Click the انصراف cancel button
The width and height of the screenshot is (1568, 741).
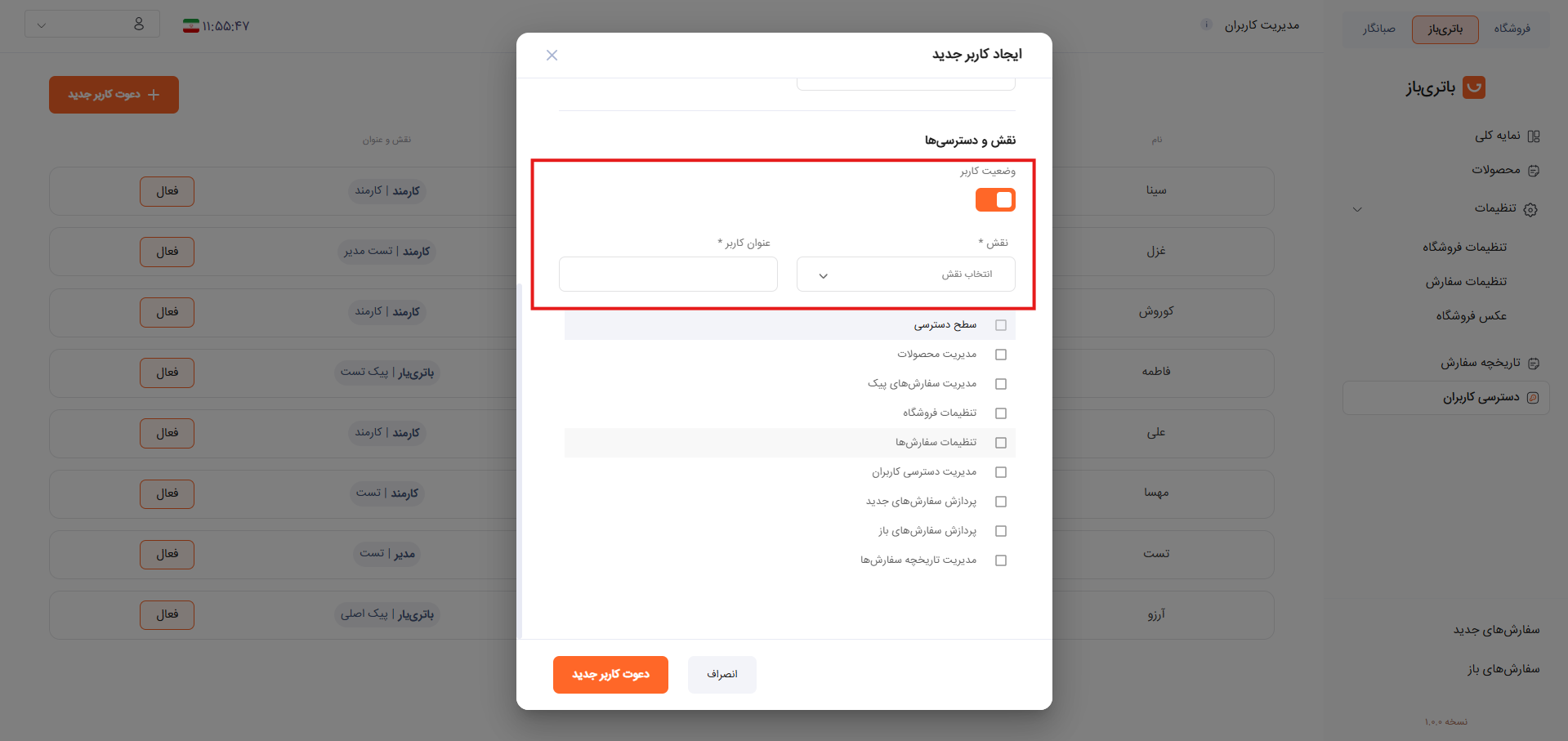(722, 675)
